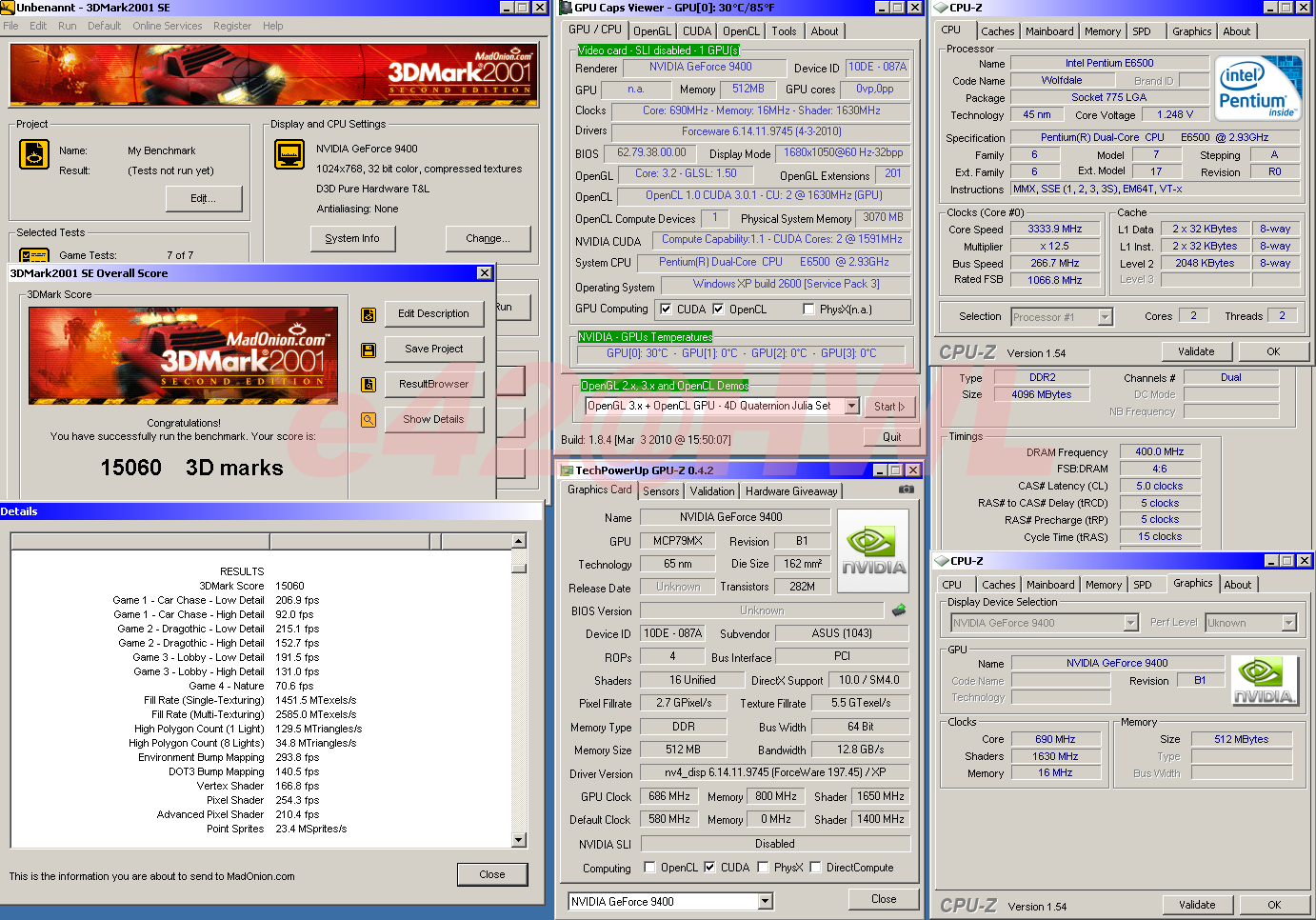Click Details list scrollbar up arrow
Screen dimensions: 1316x920
coord(519,541)
